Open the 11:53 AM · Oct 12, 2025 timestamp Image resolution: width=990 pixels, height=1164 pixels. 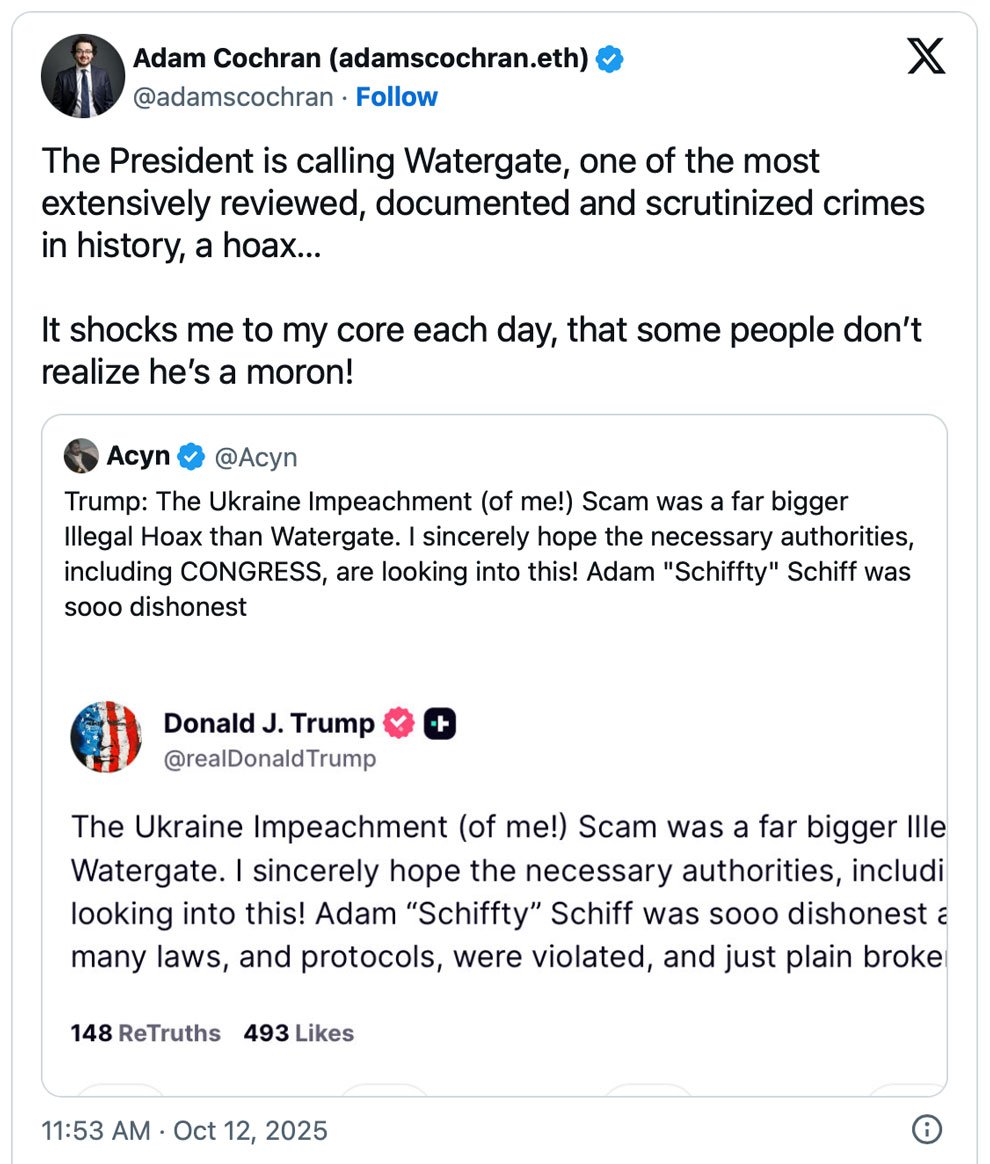[184, 1130]
